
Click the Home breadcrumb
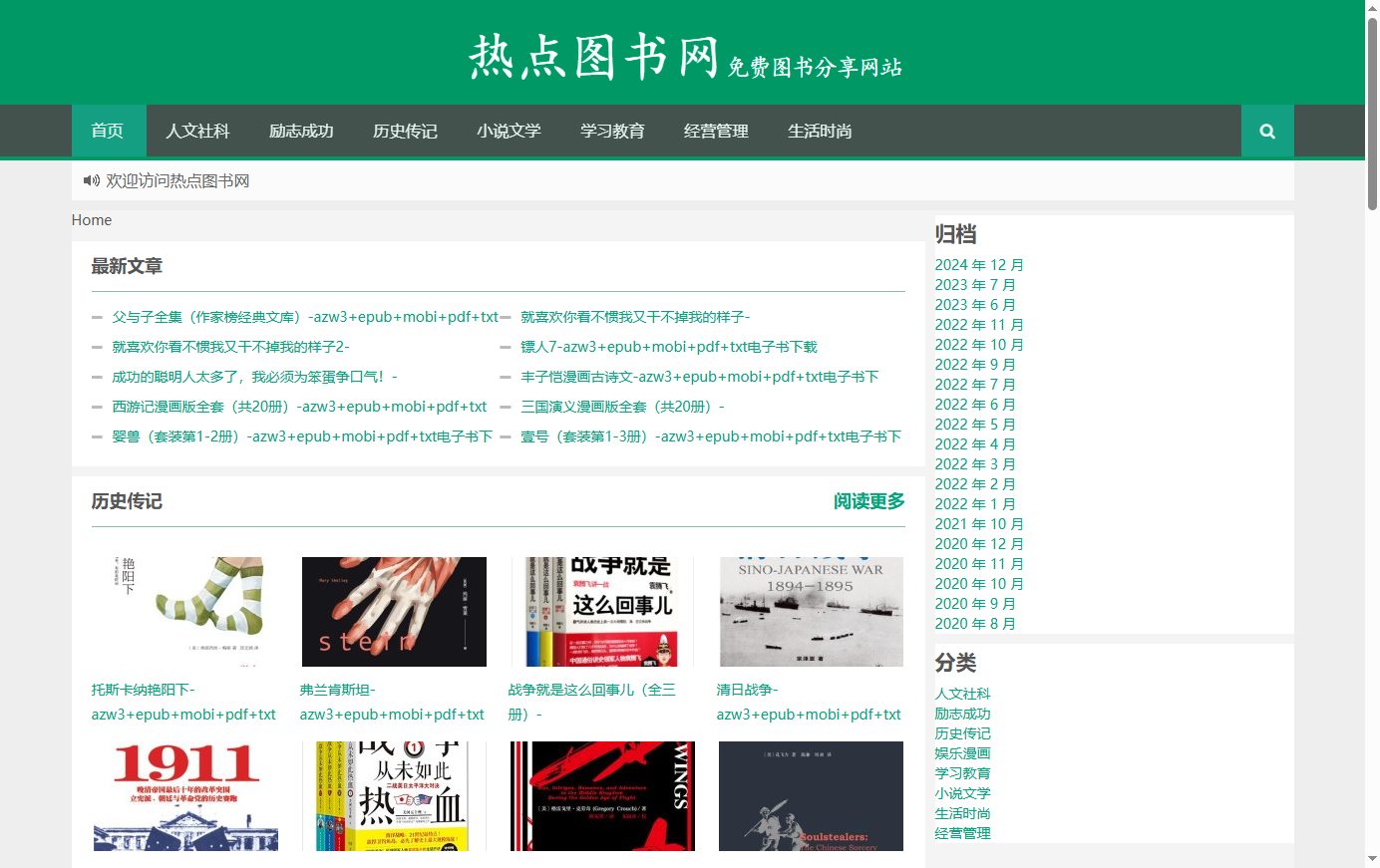[x=92, y=220]
